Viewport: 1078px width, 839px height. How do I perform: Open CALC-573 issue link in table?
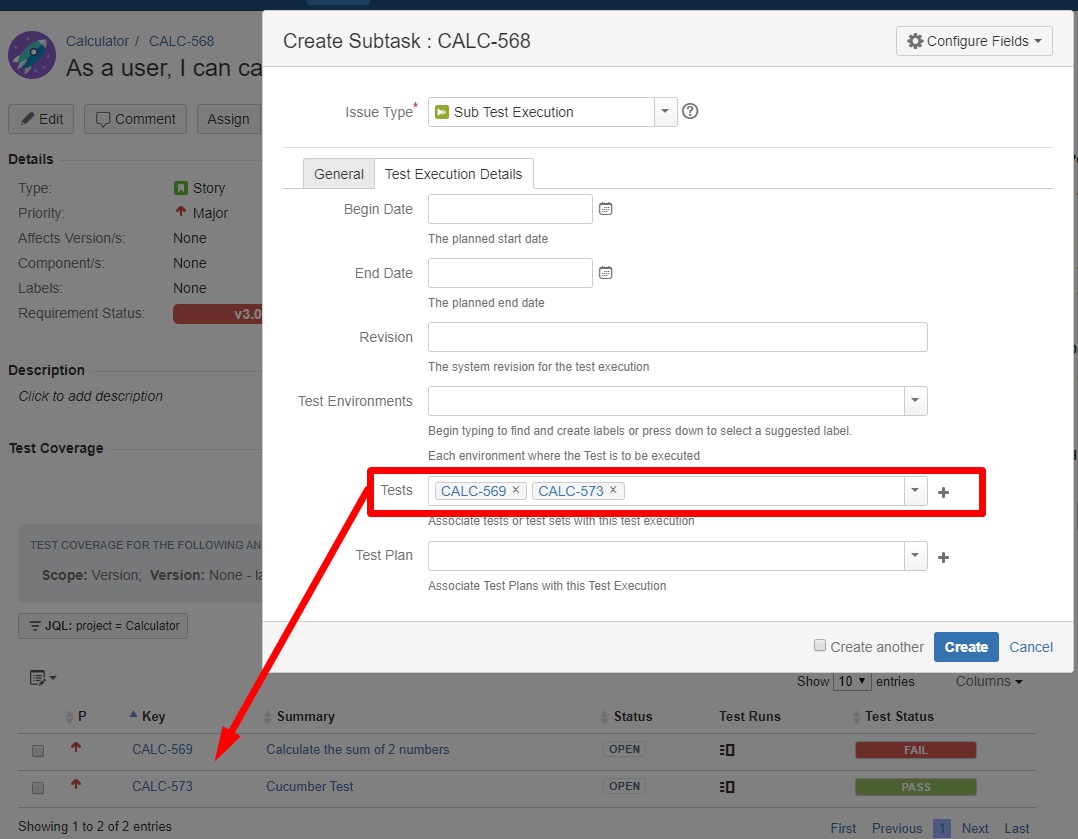162,787
